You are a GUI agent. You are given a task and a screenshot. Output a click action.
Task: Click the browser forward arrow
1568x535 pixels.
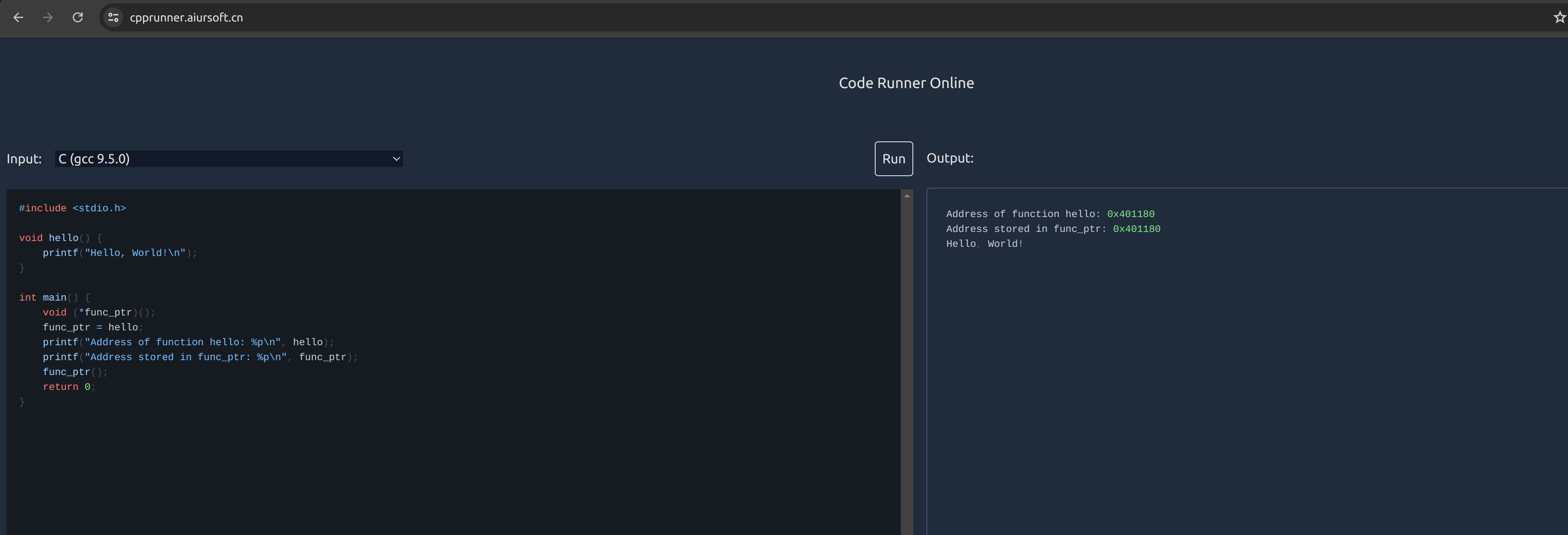[48, 18]
